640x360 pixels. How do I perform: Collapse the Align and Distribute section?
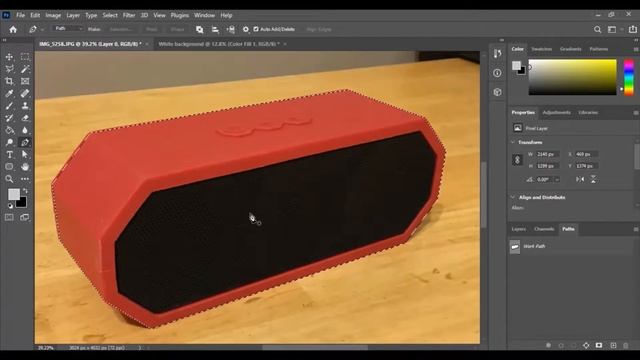(513, 197)
